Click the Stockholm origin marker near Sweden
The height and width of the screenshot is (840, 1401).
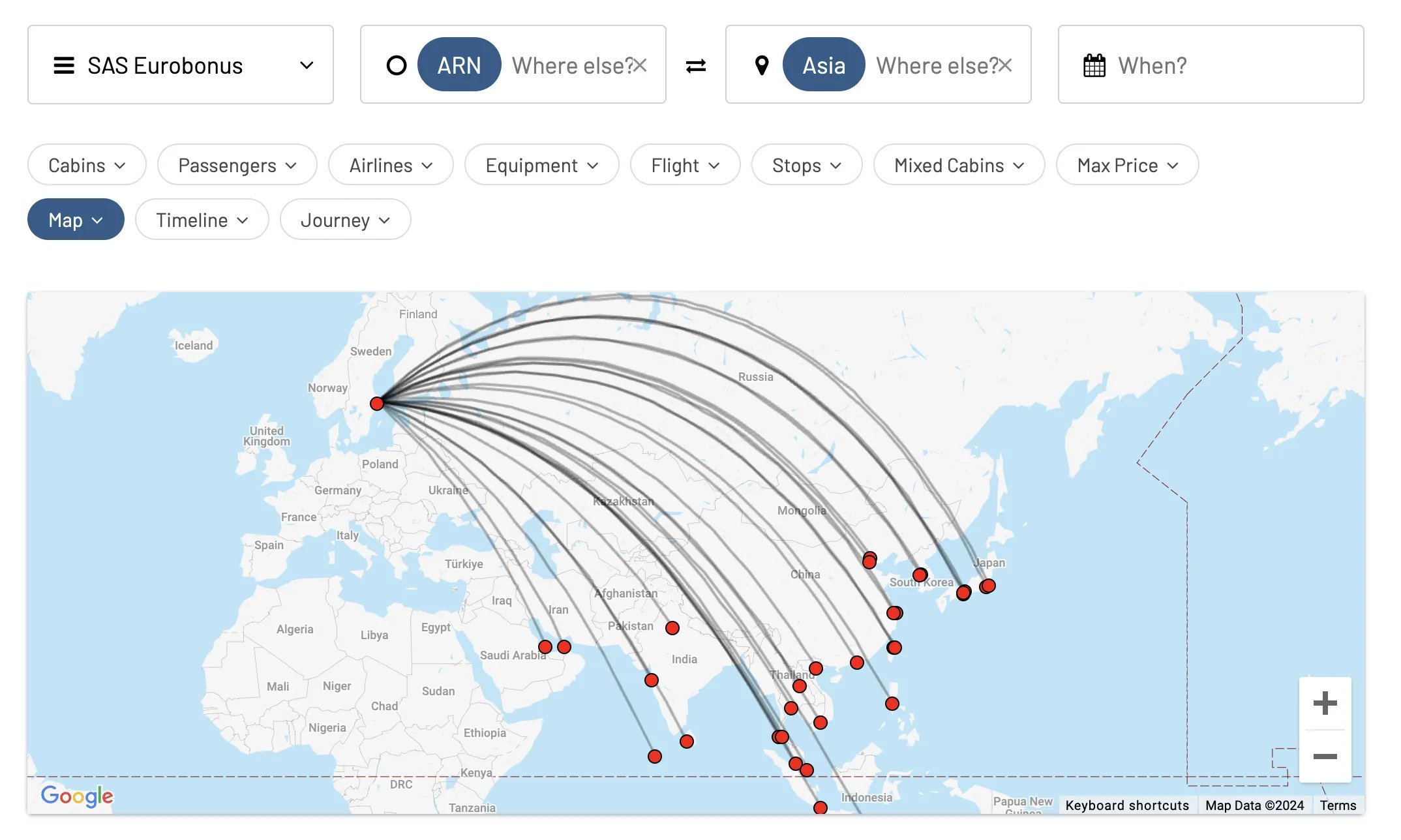(377, 404)
